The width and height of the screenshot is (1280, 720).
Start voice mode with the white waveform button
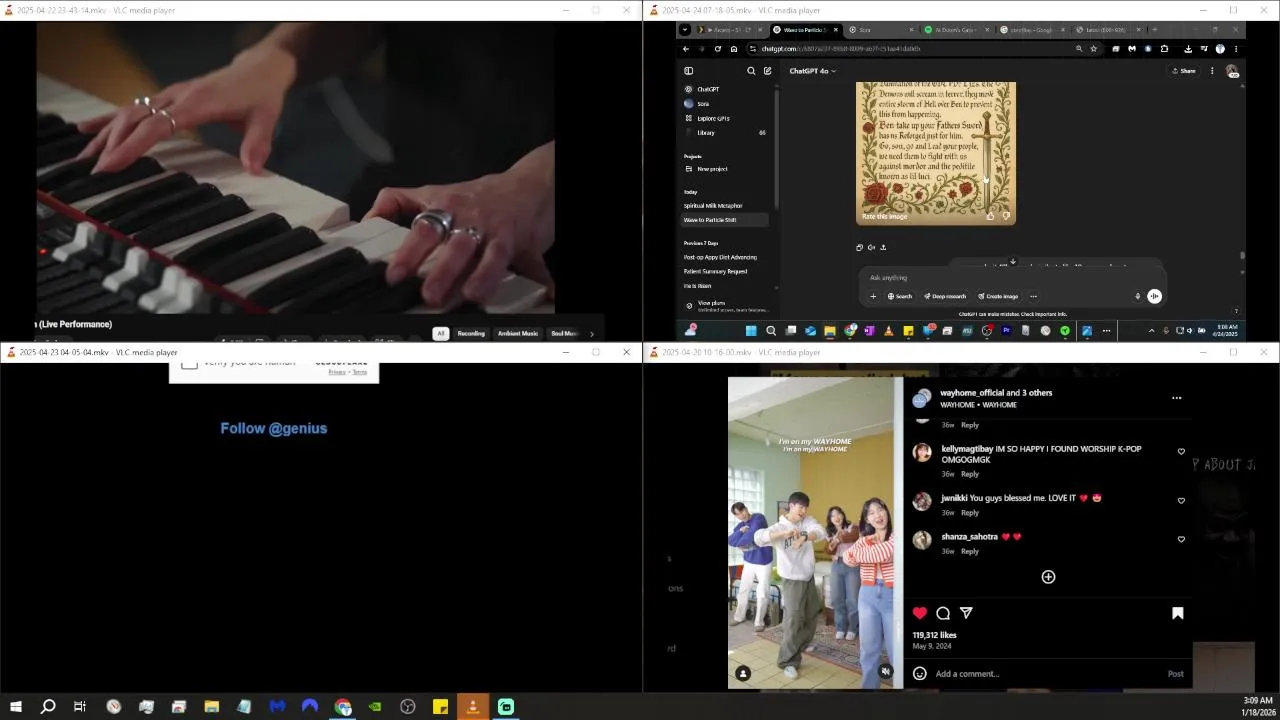click(x=1154, y=296)
